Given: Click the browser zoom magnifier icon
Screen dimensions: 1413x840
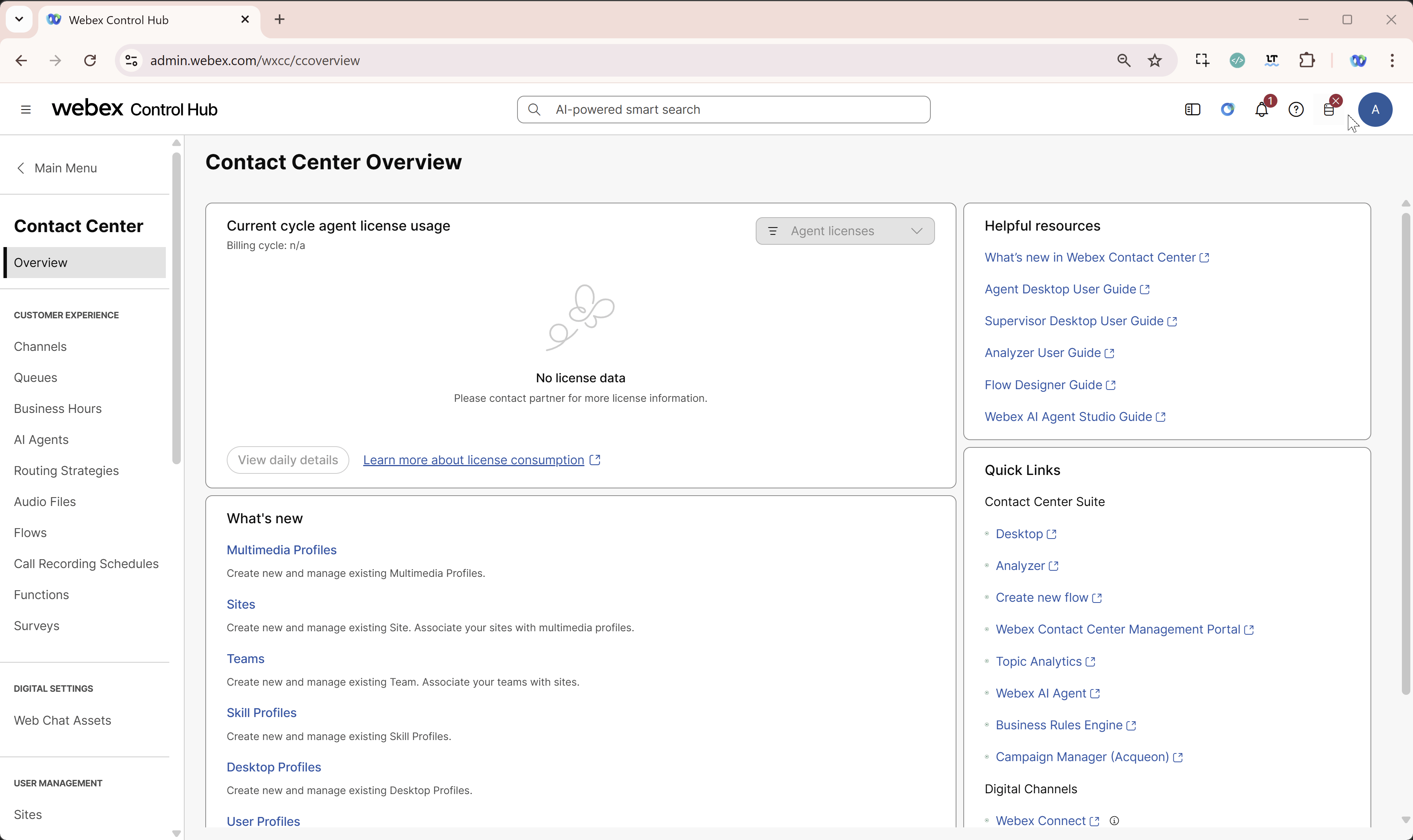Looking at the screenshot, I should [x=1124, y=60].
